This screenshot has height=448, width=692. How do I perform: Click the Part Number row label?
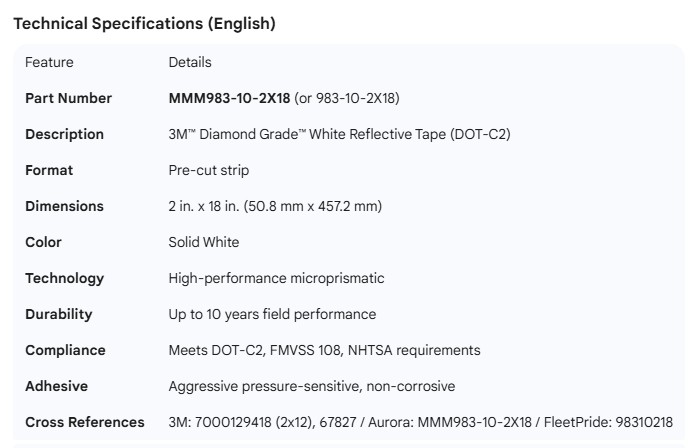pos(68,98)
